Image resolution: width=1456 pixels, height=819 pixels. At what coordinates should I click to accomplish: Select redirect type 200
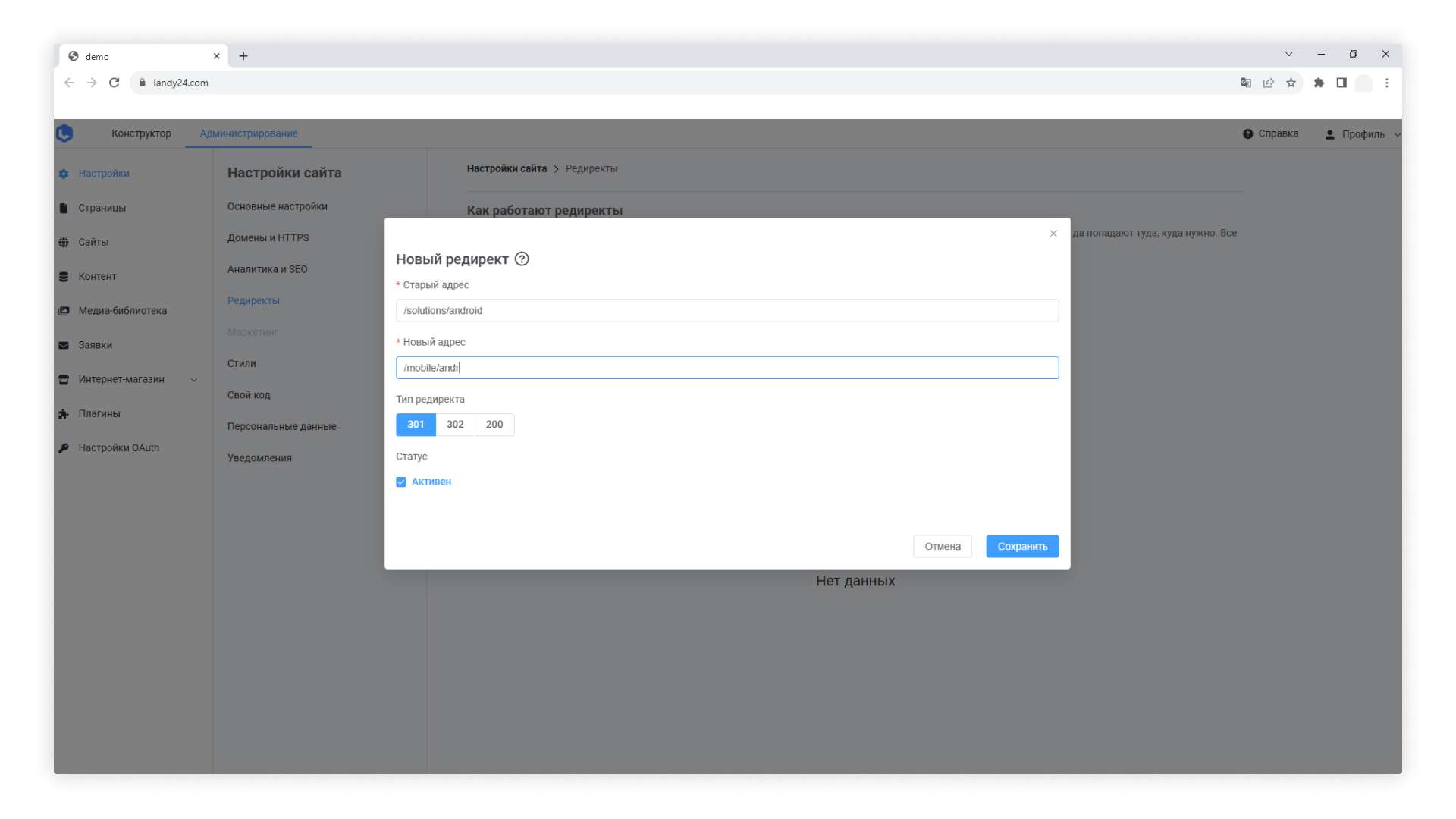pyautogui.click(x=494, y=425)
